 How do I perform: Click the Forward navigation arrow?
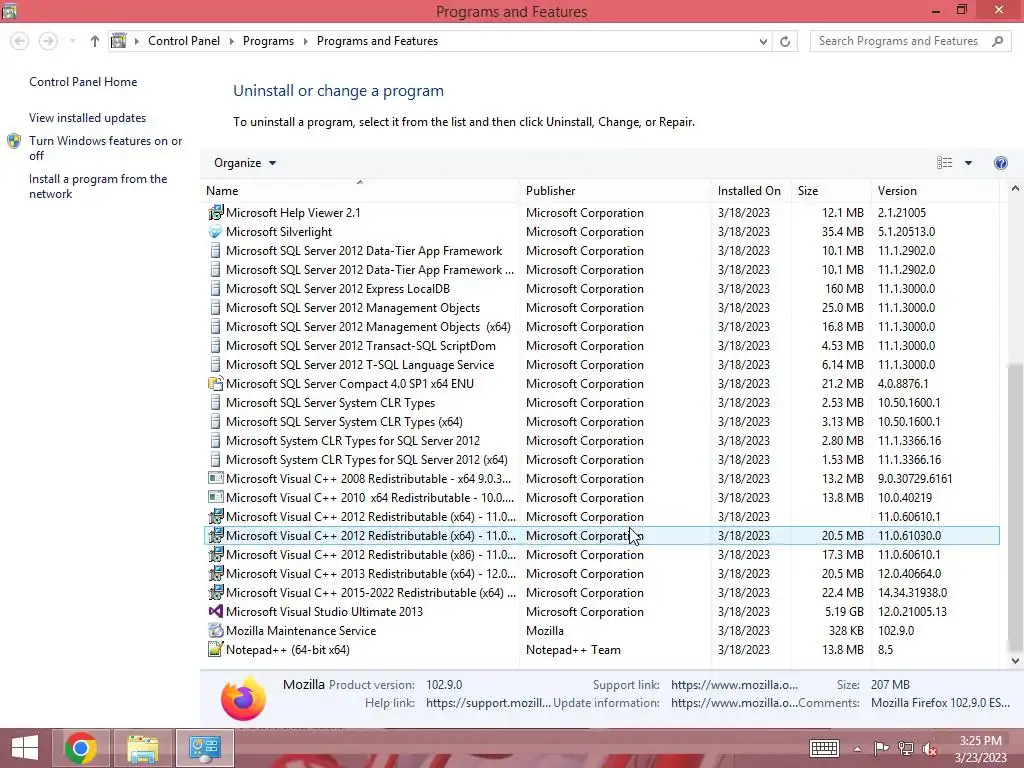pos(48,41)
